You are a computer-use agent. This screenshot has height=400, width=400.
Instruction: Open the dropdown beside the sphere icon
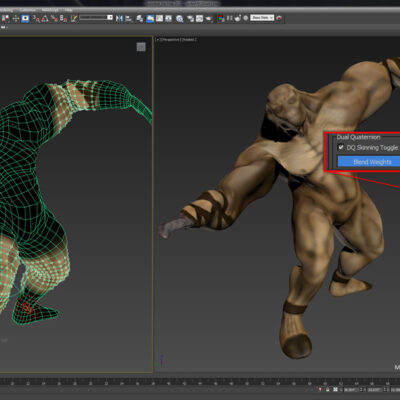click(x=262, y=18)
